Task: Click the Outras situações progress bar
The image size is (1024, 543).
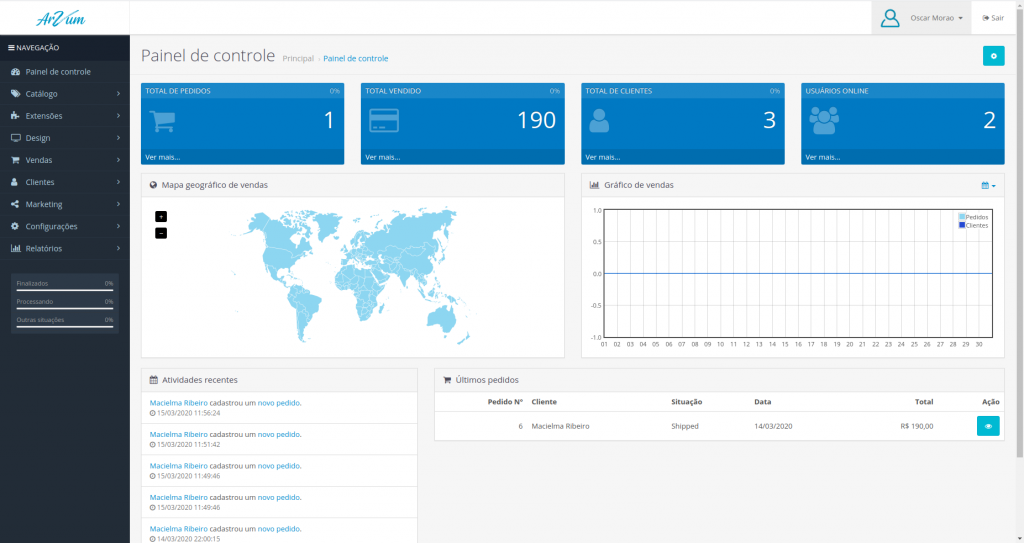Action: point(65,327)
